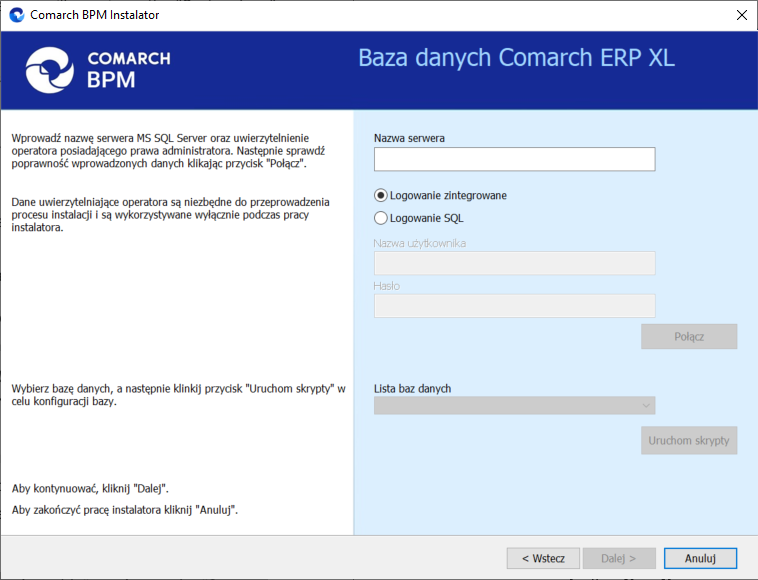Click the Comarch BPM logo in header
The height and width of the screenshot is (580, 758).
tap(98, 70)
